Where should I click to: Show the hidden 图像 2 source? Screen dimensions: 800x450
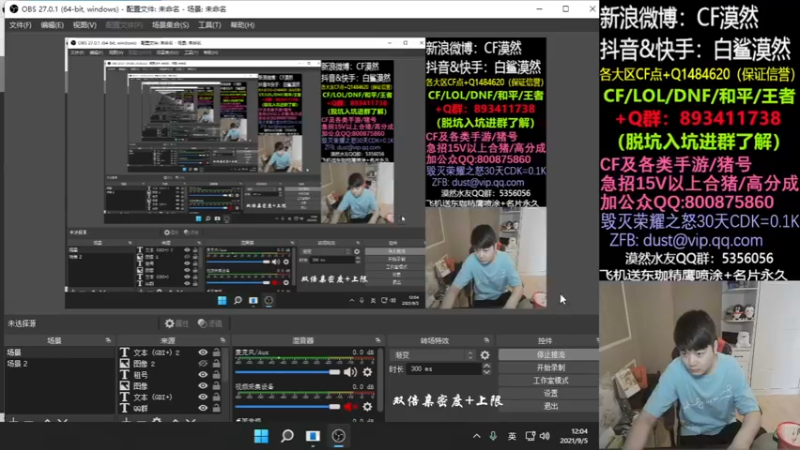203,364
